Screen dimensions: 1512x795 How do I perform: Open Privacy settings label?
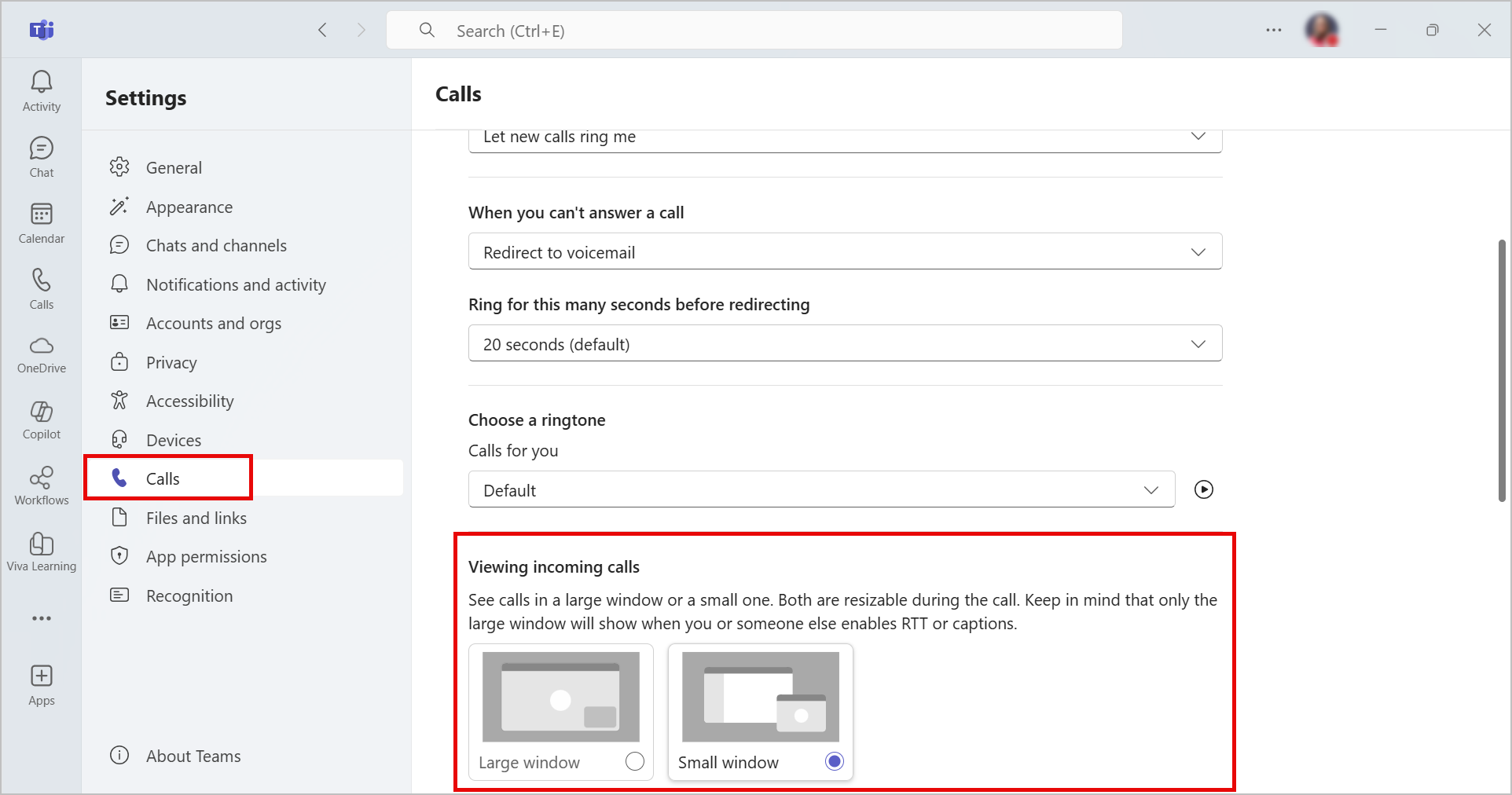[171, 363]
